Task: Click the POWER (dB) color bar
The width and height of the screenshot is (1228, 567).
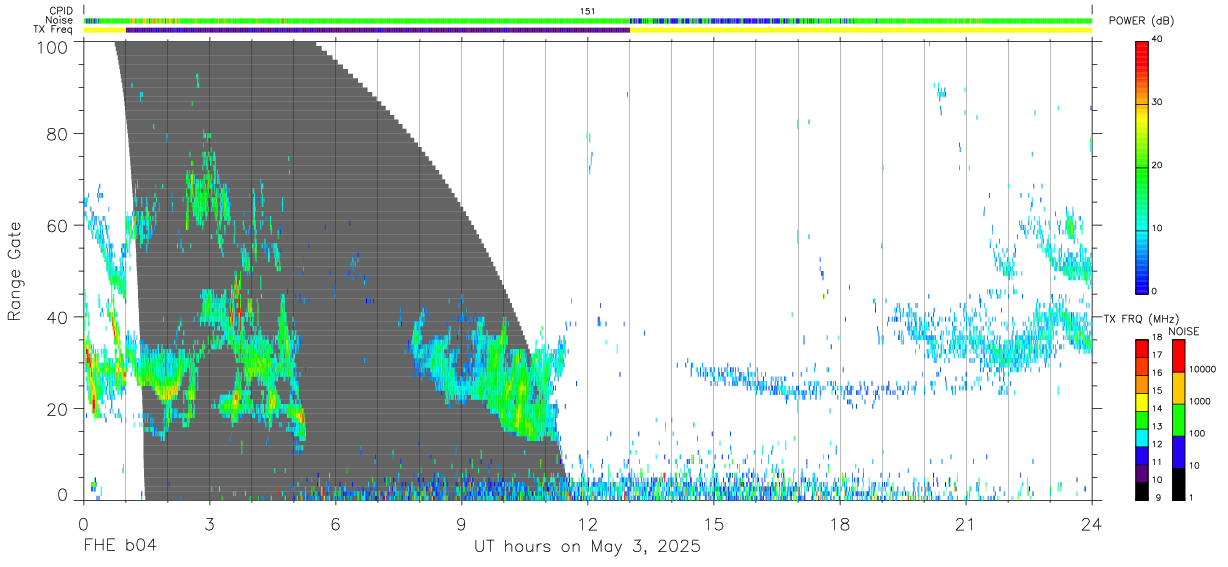Action: click(x=1142, y=166)
